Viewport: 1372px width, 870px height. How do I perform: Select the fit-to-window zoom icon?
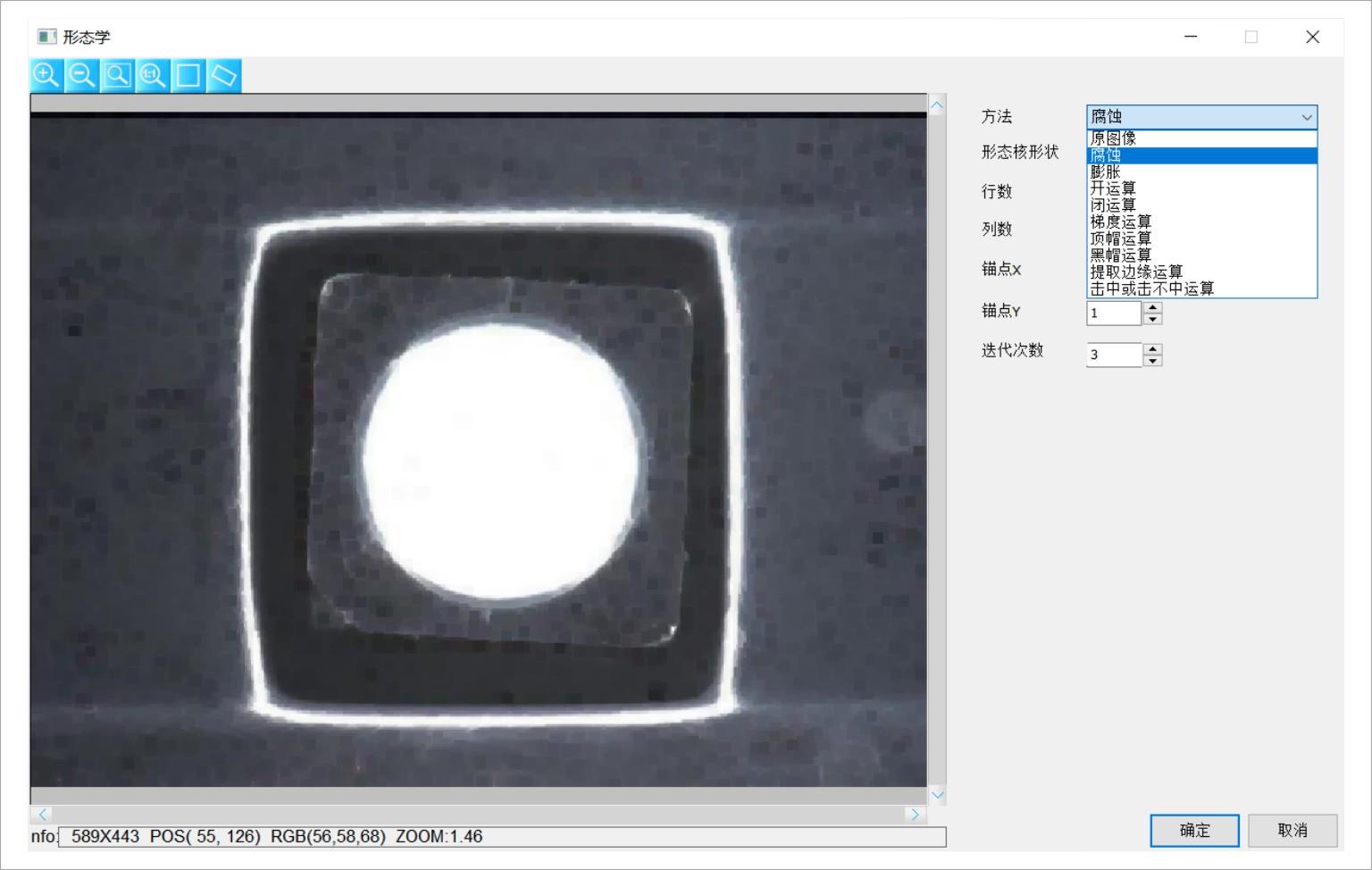pos(117,75)
